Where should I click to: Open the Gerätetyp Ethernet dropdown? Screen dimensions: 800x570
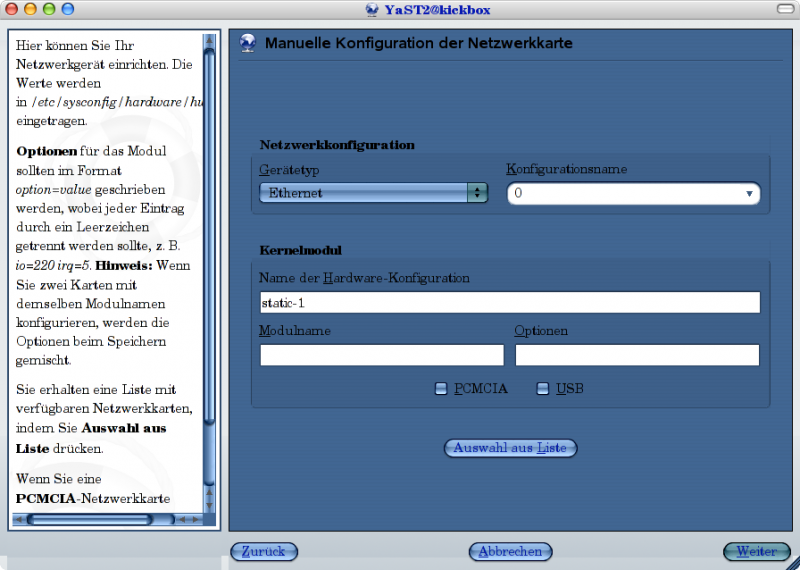coord(373,193)
